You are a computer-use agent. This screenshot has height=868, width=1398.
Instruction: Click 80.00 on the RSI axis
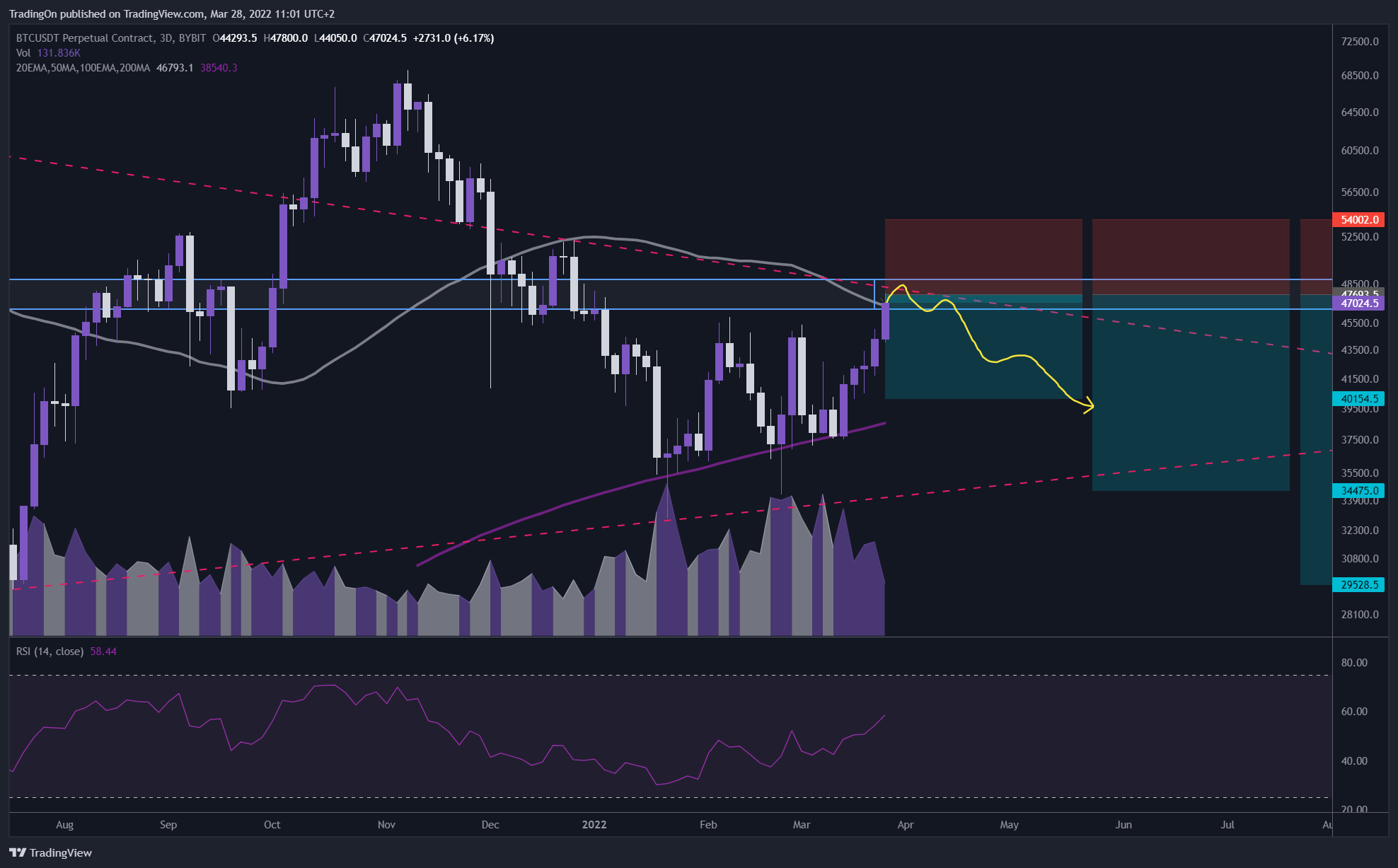click(x=1354, y=663)
